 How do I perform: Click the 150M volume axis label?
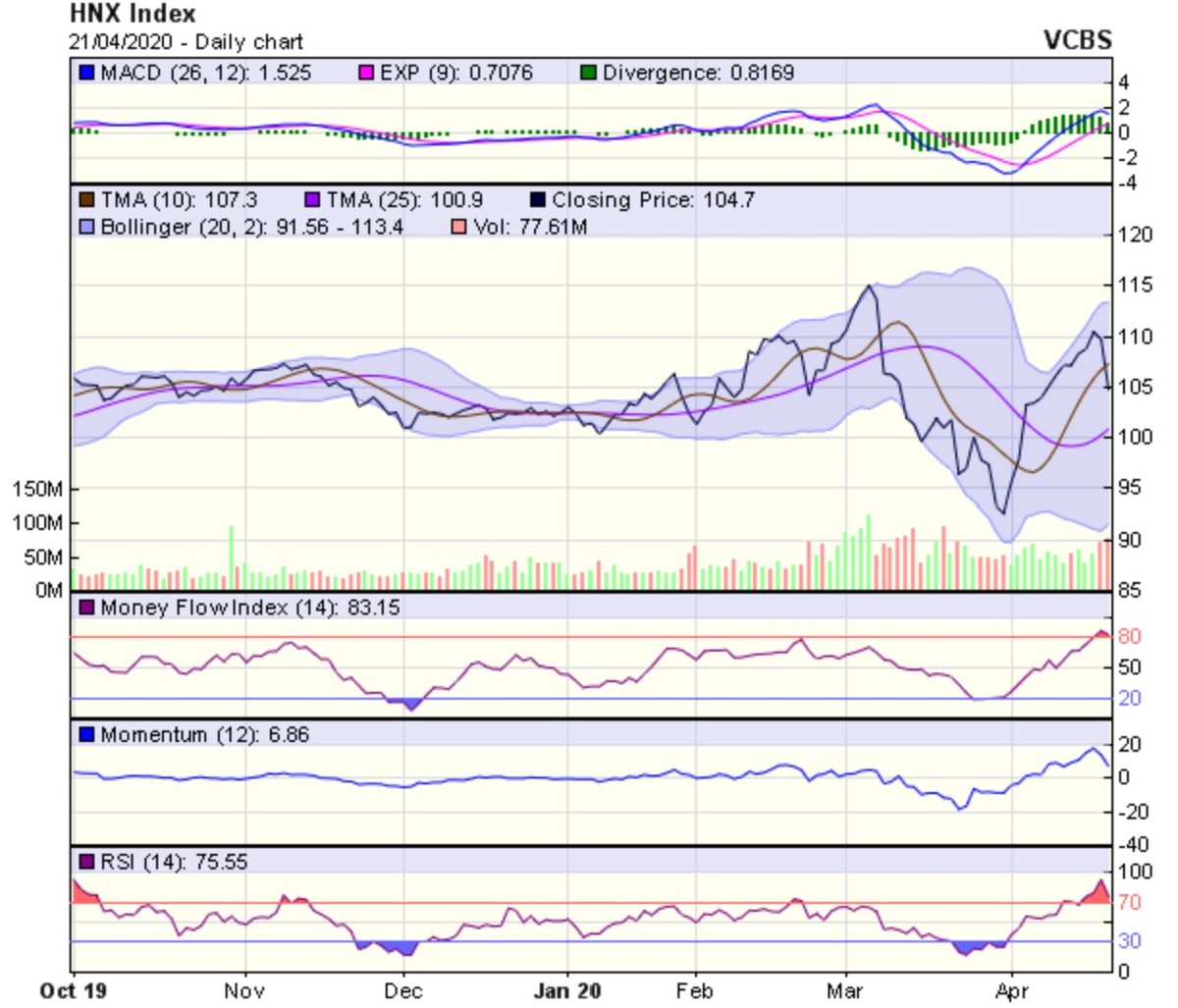[x=37, y=489]
